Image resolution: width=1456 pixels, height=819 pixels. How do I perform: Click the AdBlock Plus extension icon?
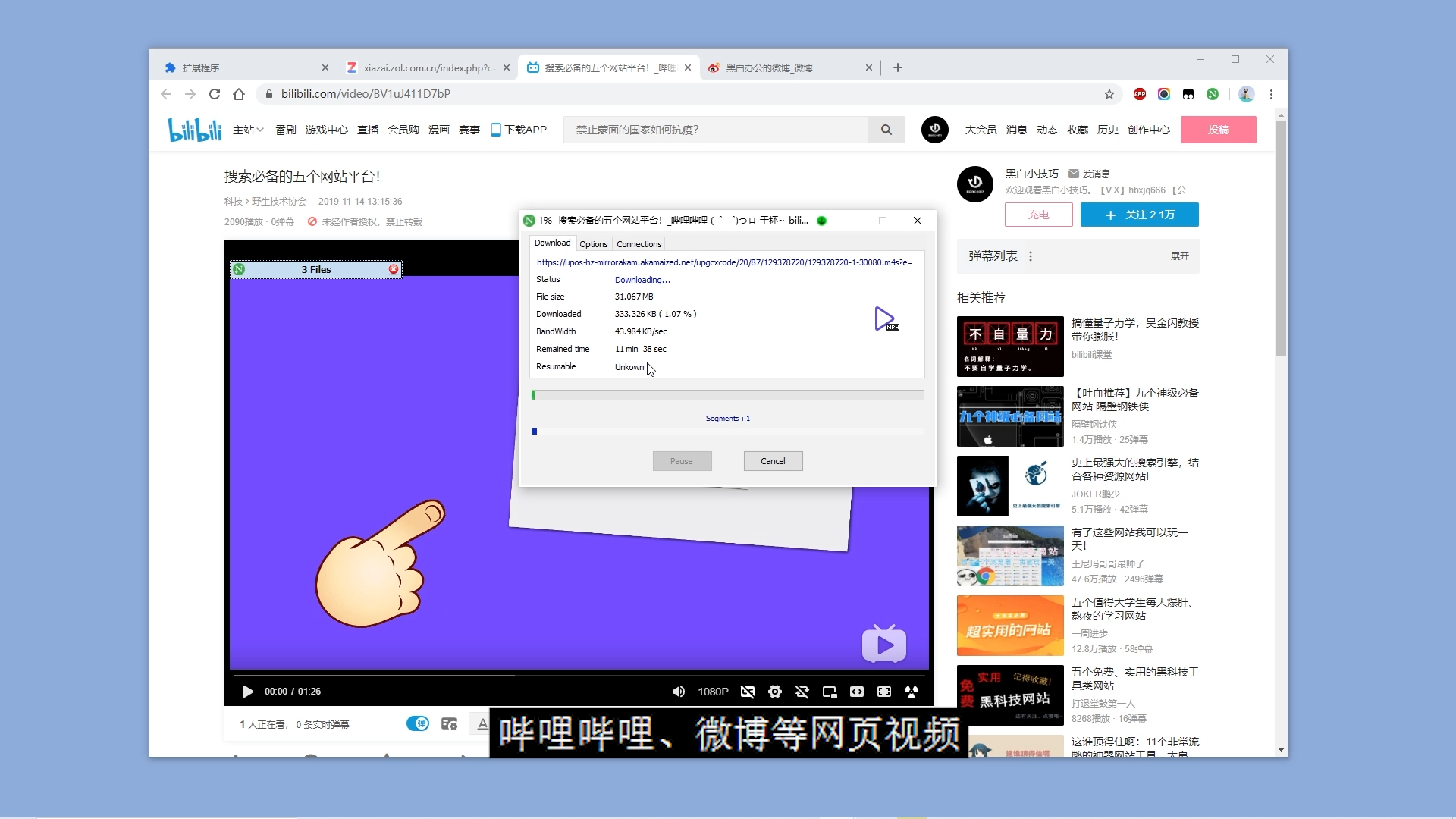[x=1139, y=94]
